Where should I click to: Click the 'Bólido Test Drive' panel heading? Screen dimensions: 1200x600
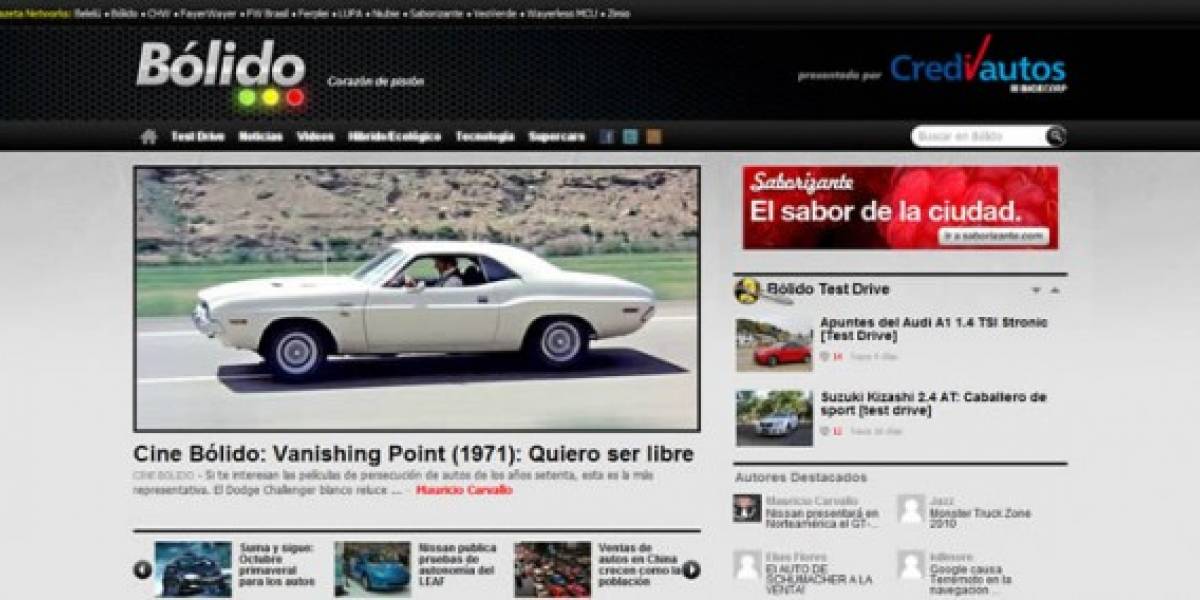tap(828, 289)
